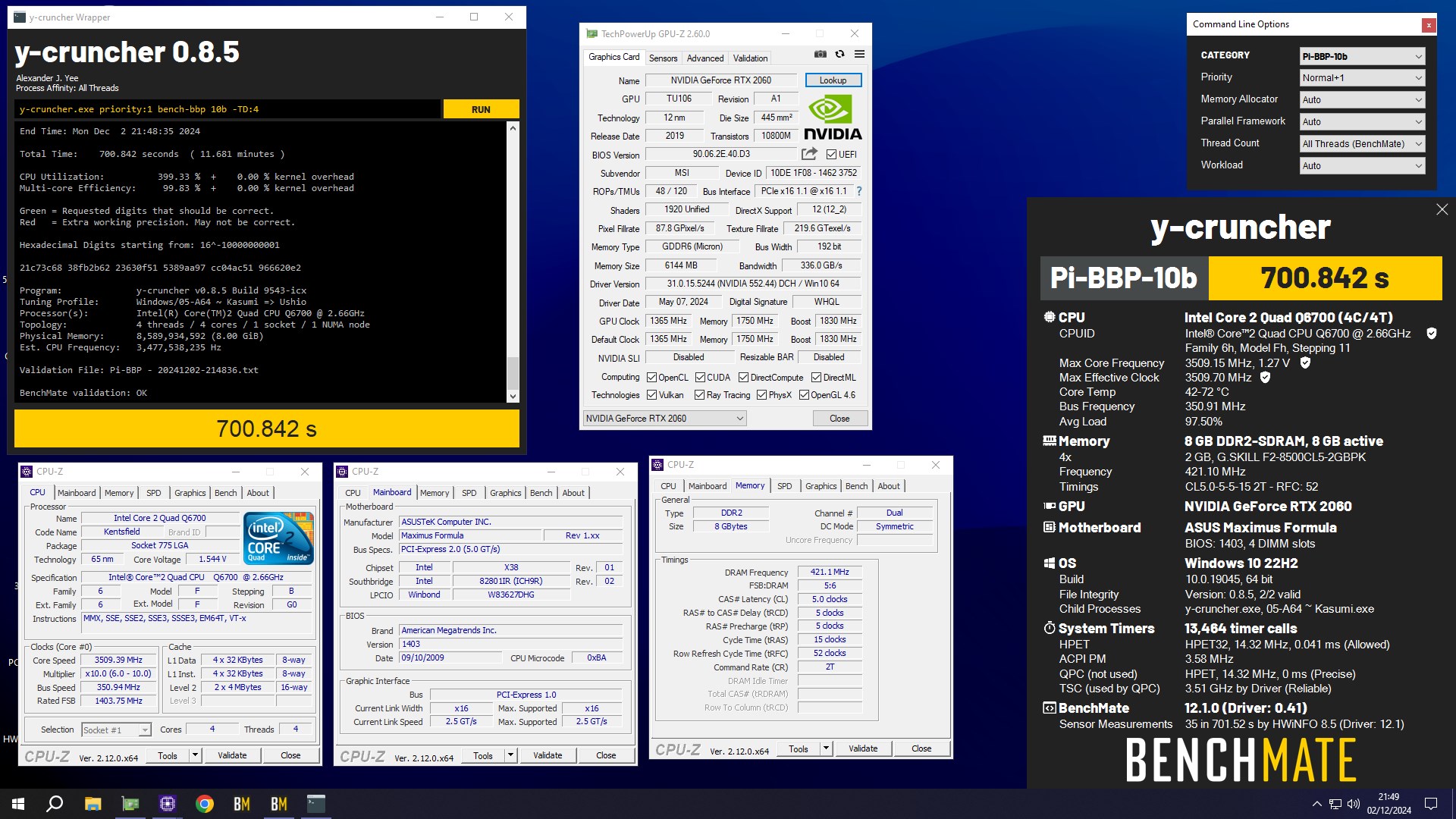Image resolution: width=1456 pixels, height=819 pixels.
Task: Open GPU selector dropdown NVIDIA GeForce RTX 2060
Action: tap(664, 419)
